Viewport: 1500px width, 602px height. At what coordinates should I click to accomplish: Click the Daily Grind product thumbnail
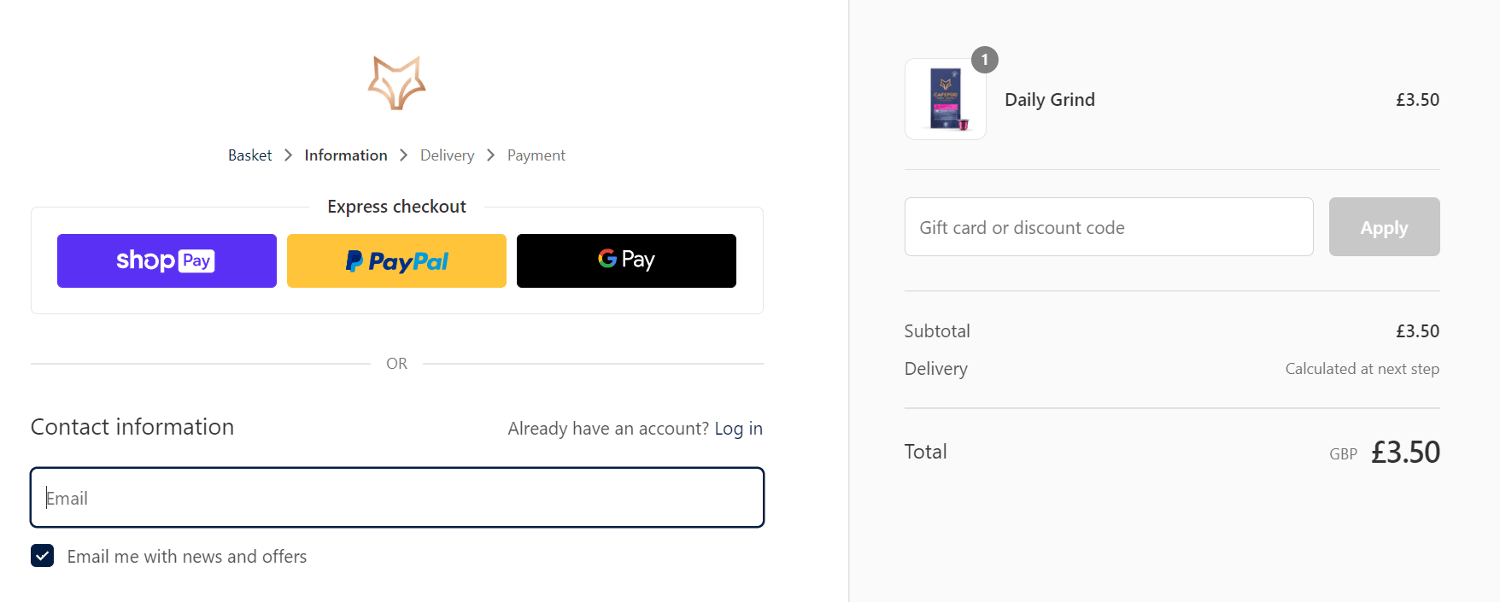point(944,98)
